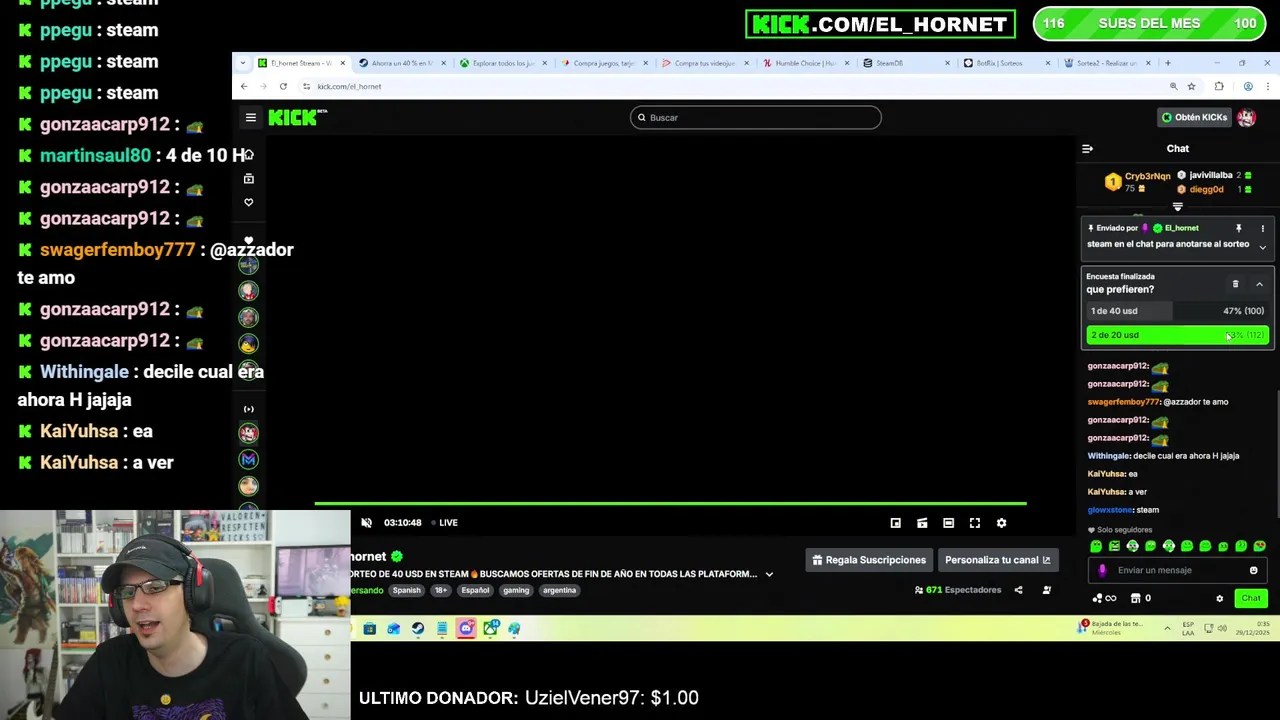The height and width of the screenshot is (720, 1280).
Task: Expand the stream title dropdown arrow
Action: pyautogui.click(x=769, y=574)
